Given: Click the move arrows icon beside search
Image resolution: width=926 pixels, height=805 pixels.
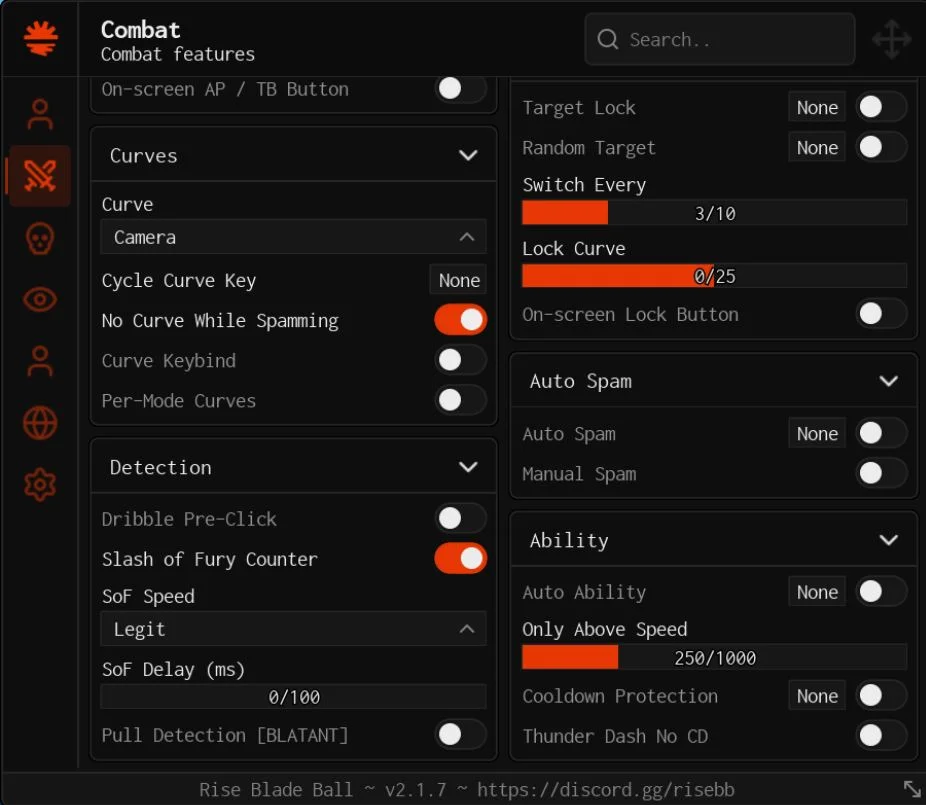Looking at the screenshot, I should (x=892, y=40).
